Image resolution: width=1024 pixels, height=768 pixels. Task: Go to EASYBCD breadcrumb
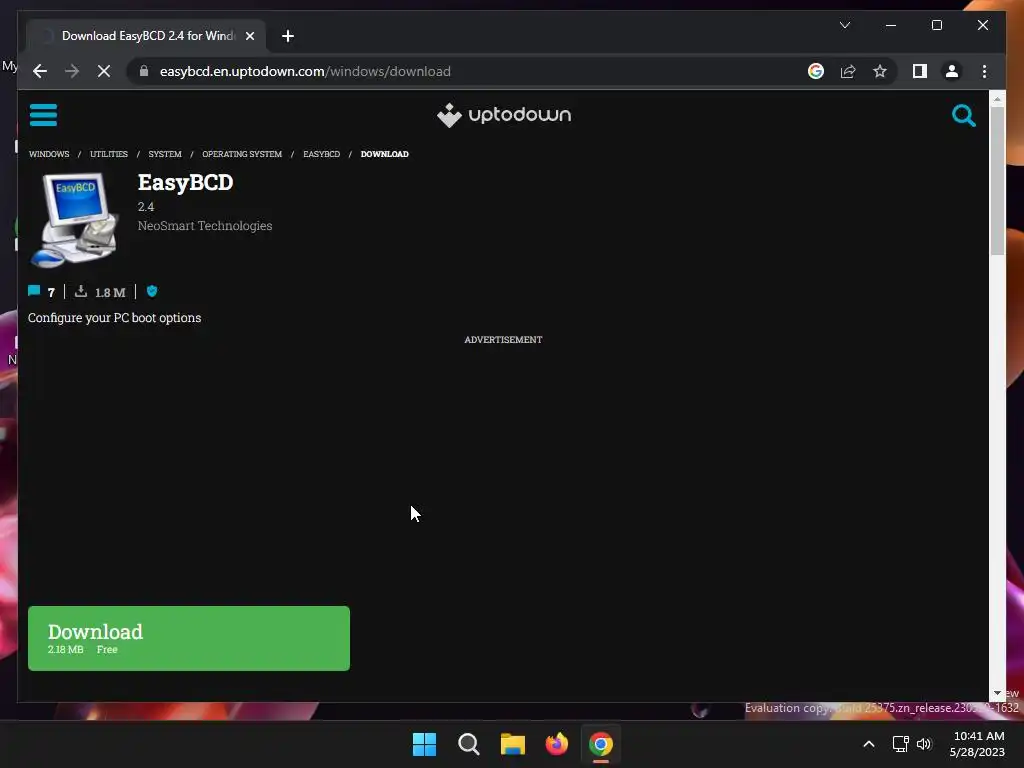tap(321, 154)
